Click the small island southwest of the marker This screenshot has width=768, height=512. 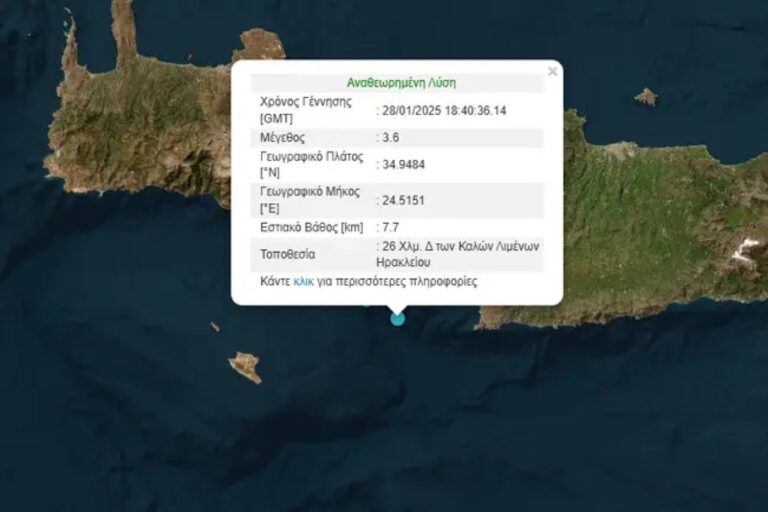coord(245,366)
